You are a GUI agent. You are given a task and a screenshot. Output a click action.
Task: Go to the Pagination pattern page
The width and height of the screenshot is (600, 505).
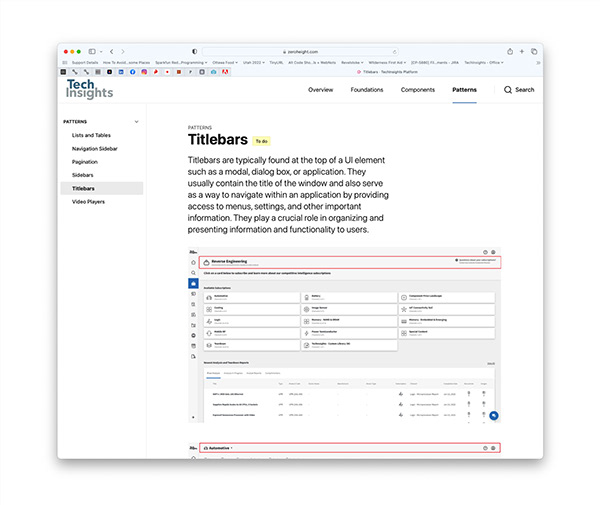point(84,161)
